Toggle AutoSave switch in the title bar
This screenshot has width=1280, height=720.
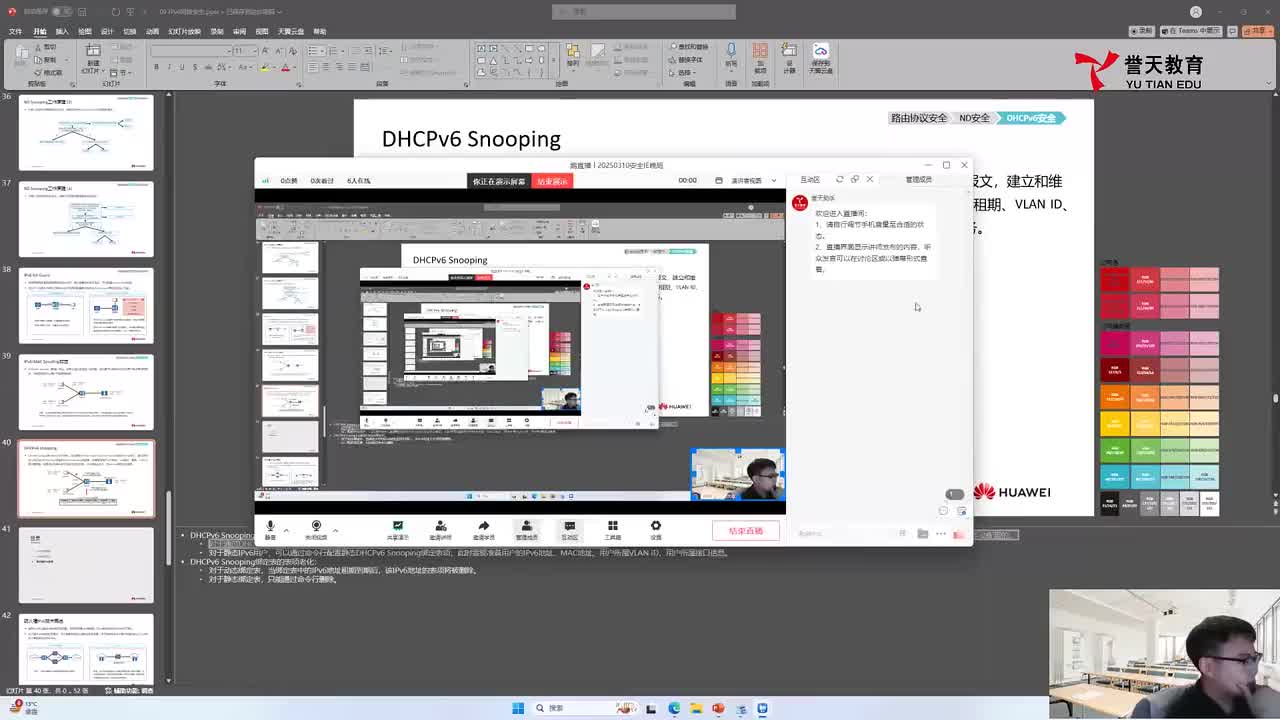(62, 12)
